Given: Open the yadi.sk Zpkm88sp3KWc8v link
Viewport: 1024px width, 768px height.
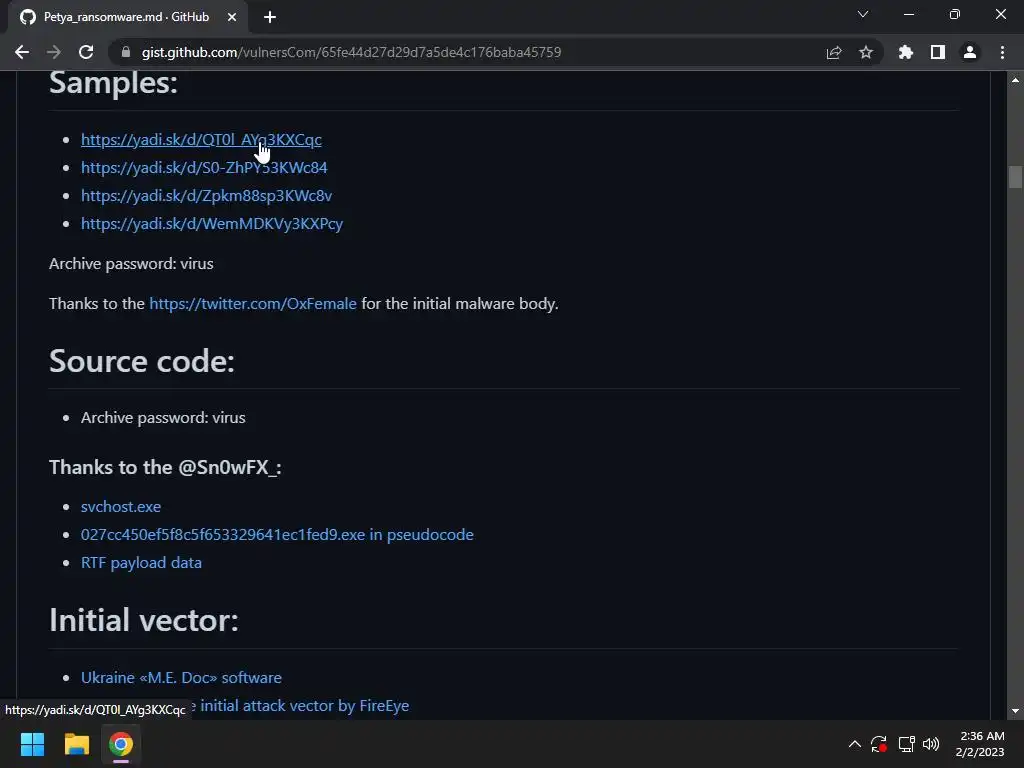Looking at the screenshot, I should coord(206,196).
